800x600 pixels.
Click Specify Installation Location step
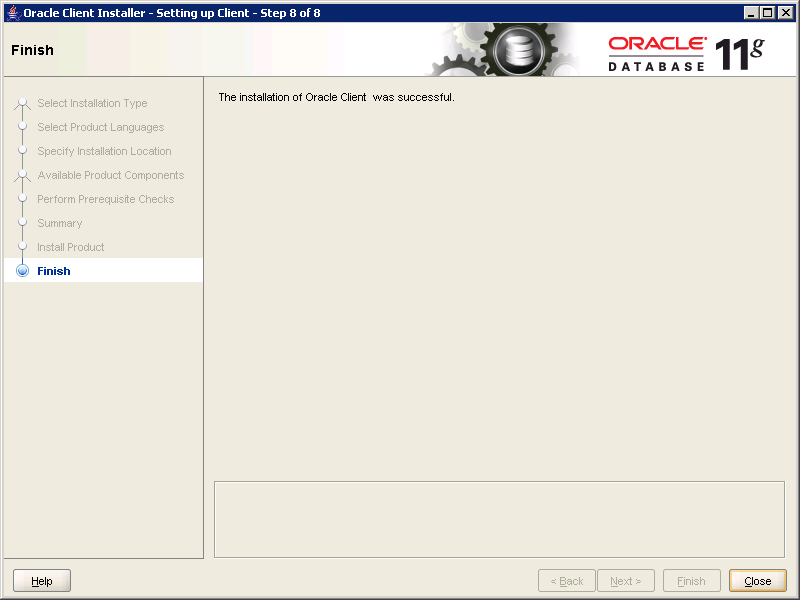pyautogui.click(x=104, y=151)
